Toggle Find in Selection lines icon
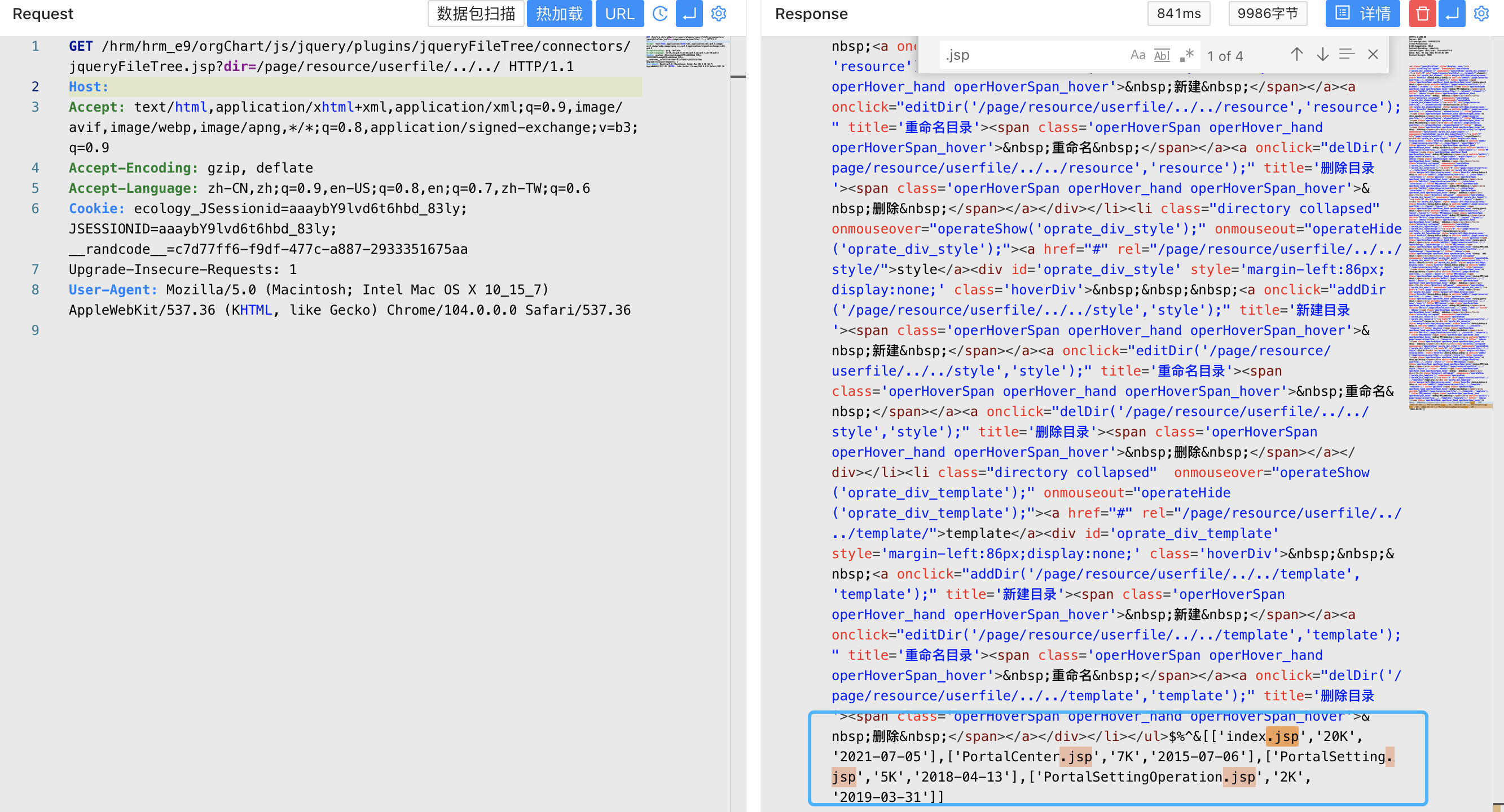 click(x=1347, y=55)
